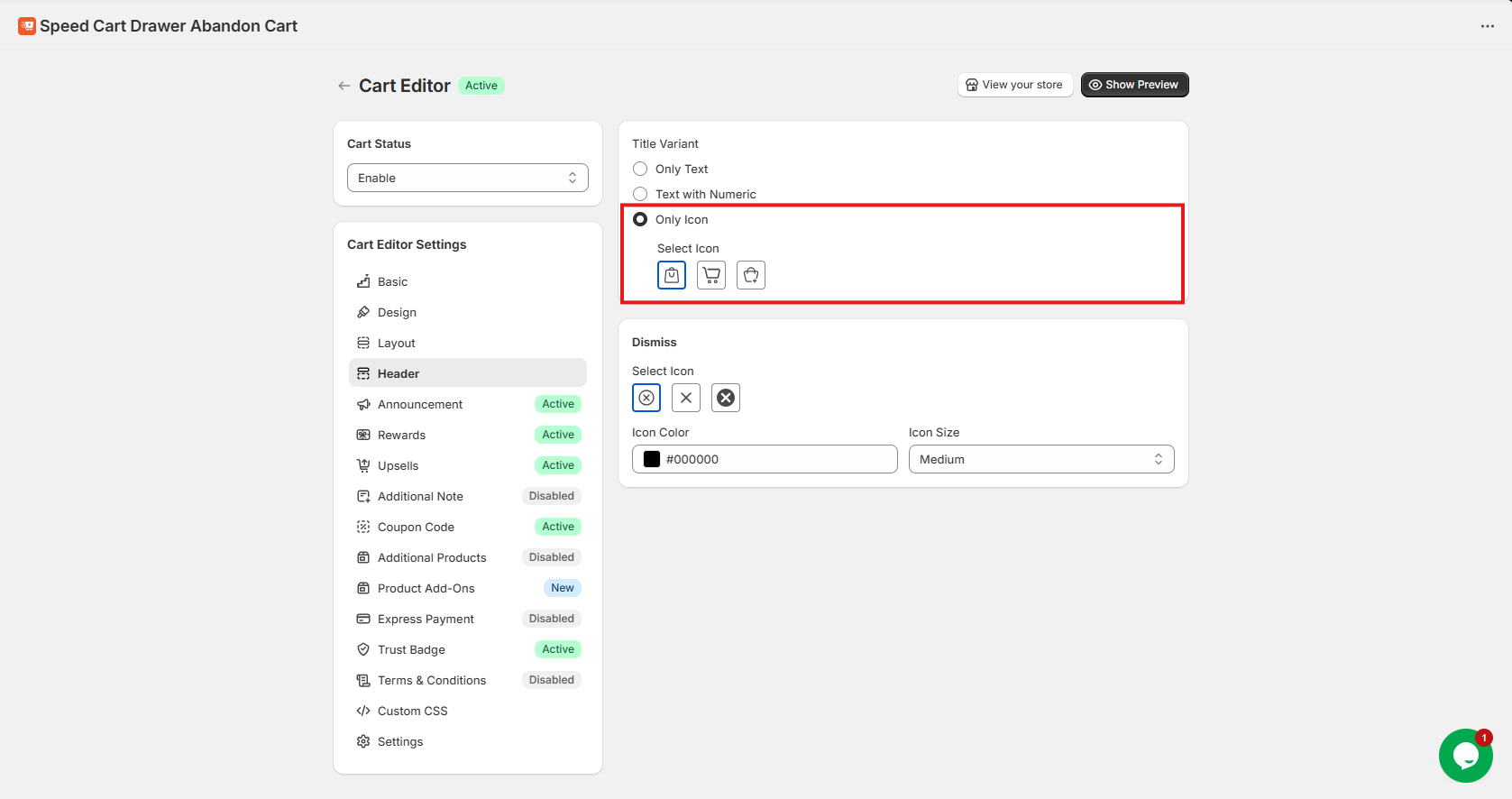Screen dimensions: 1512x799
Task: Select the Only Icon radio option
Action: (x=640, y=219)
